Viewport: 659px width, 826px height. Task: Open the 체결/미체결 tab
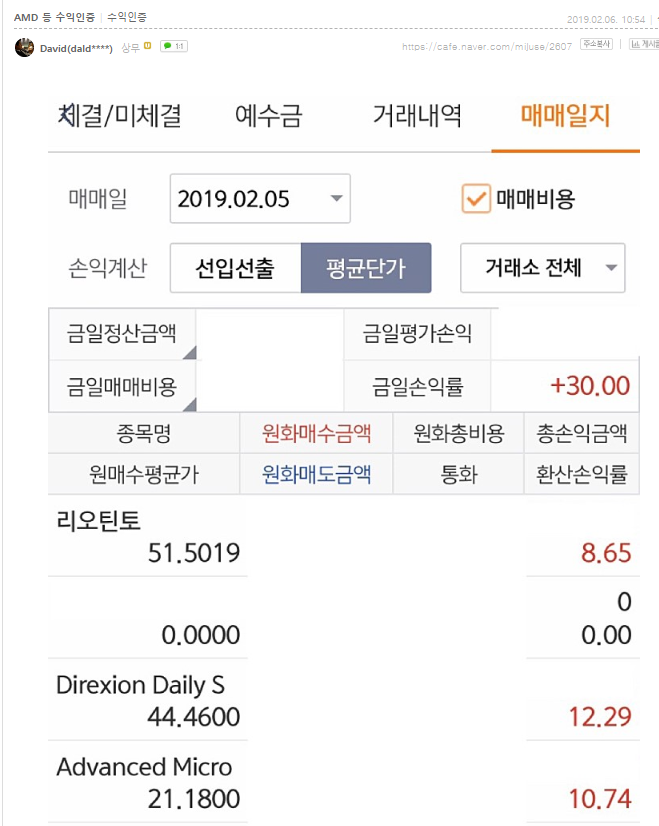coord(120,116)
